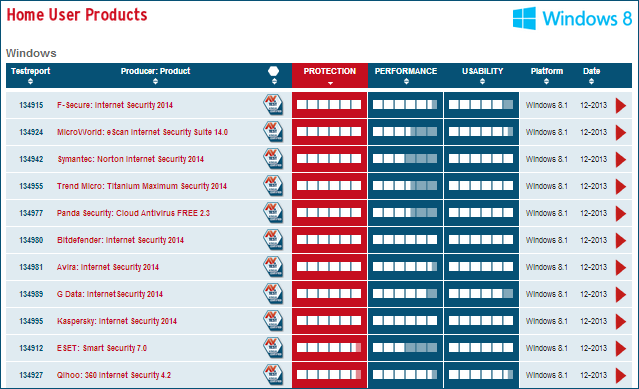Click red arrow in G Data row
Image resolution: width=639 pixels, height=389 pixels.
click(620, 294)
